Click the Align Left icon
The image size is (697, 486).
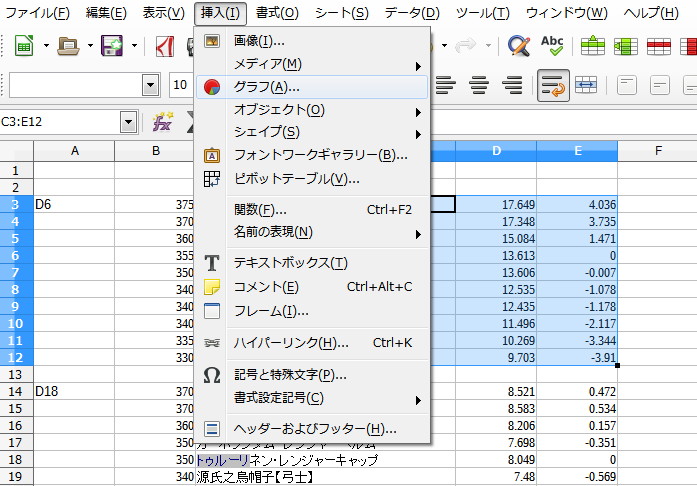pyautogui.click(x=446, y=84)
